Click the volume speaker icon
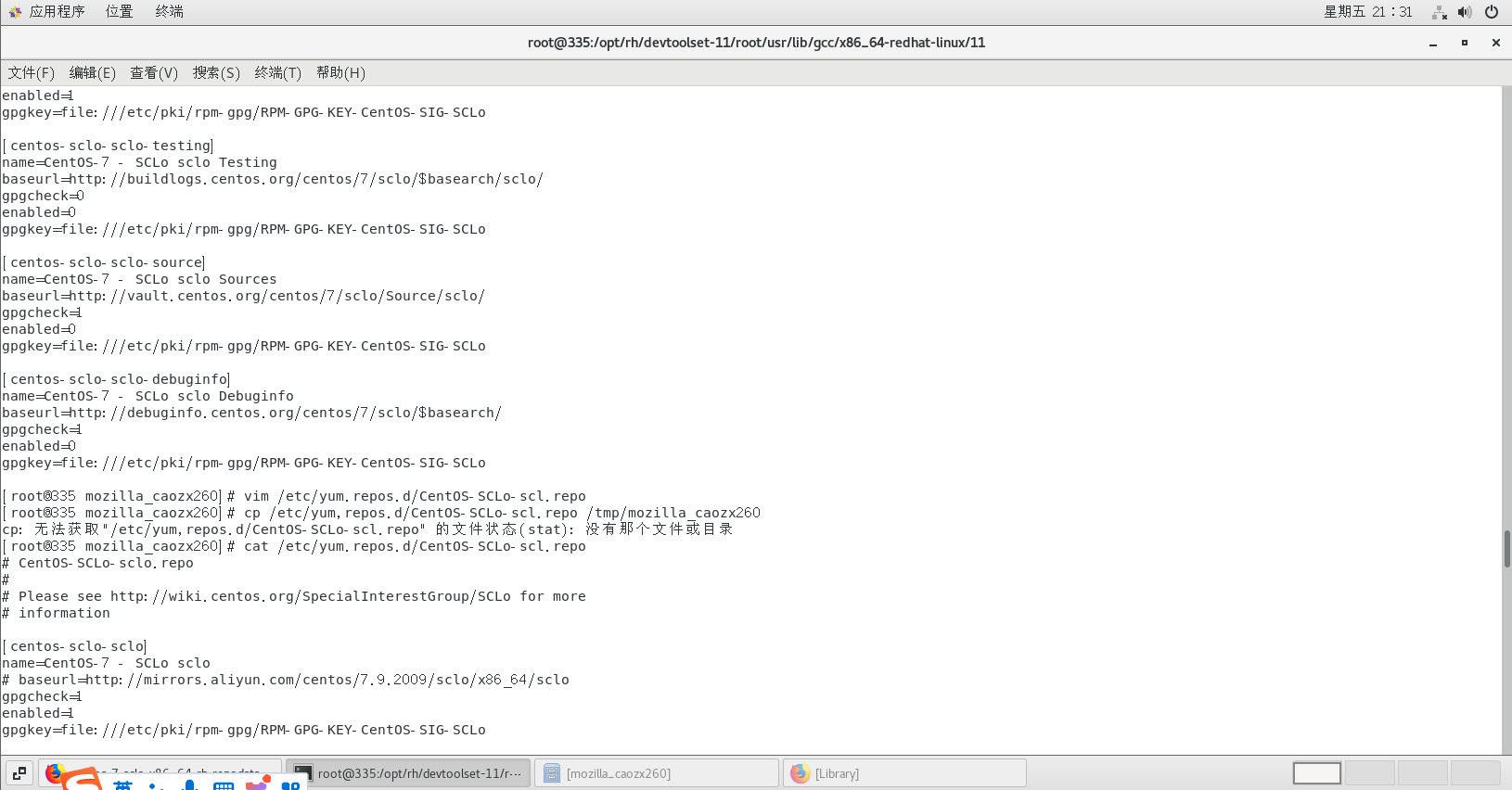 (x=1465, y=12)
